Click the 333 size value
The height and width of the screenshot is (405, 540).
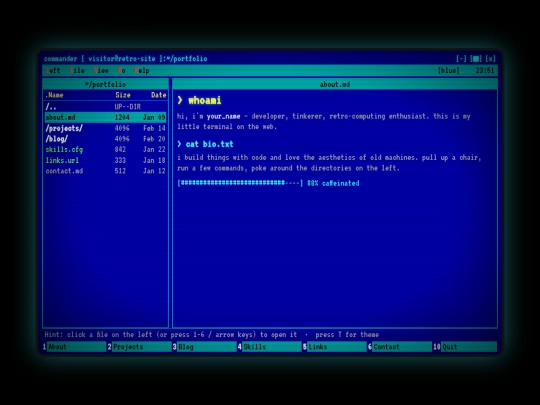point(120,160)
